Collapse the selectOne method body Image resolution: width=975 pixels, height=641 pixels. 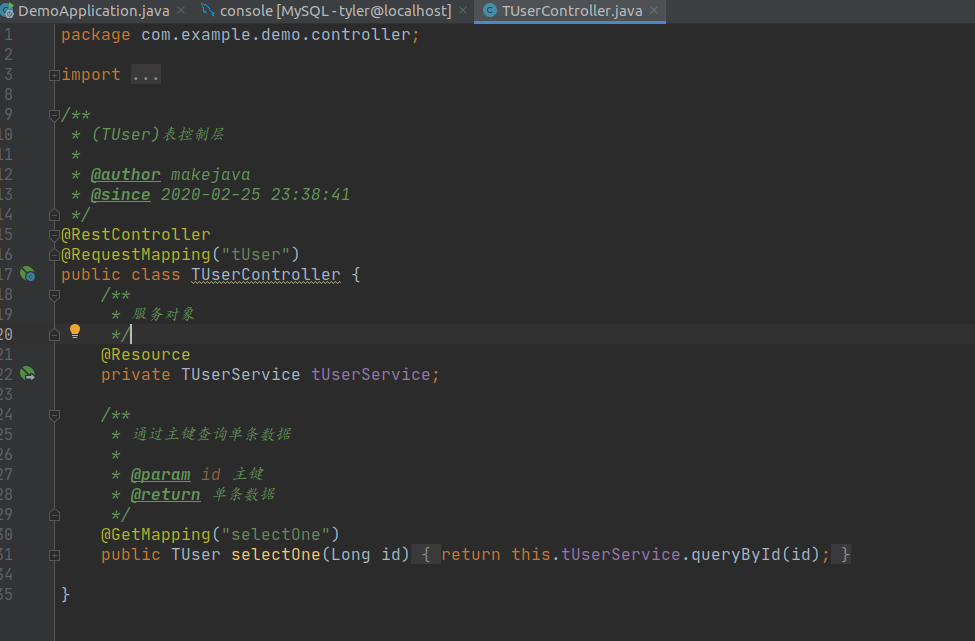point(54,553)
